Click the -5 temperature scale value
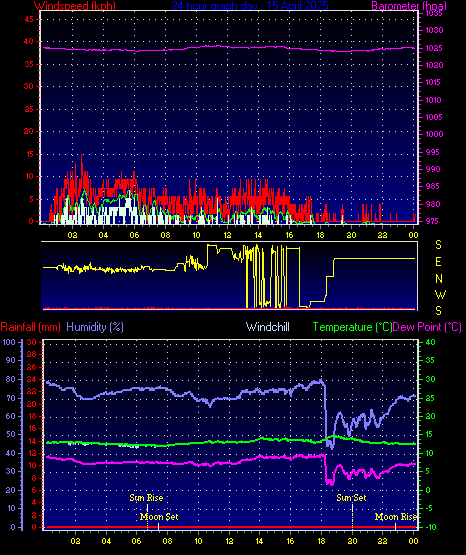The width and height of the screenshot is (466, 555). [429, 508]
